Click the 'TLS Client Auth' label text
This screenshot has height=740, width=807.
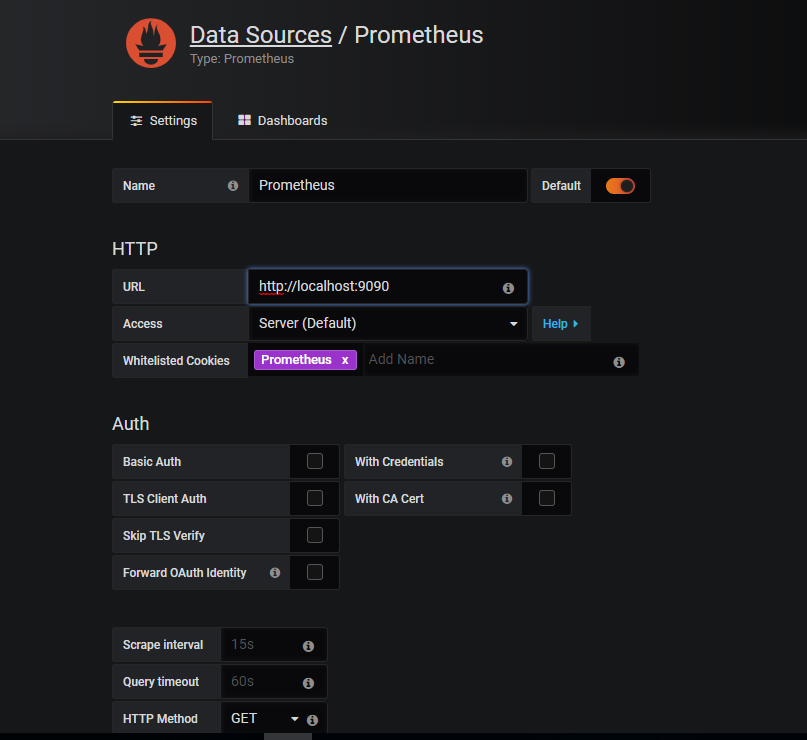click(x=165, y=499)
